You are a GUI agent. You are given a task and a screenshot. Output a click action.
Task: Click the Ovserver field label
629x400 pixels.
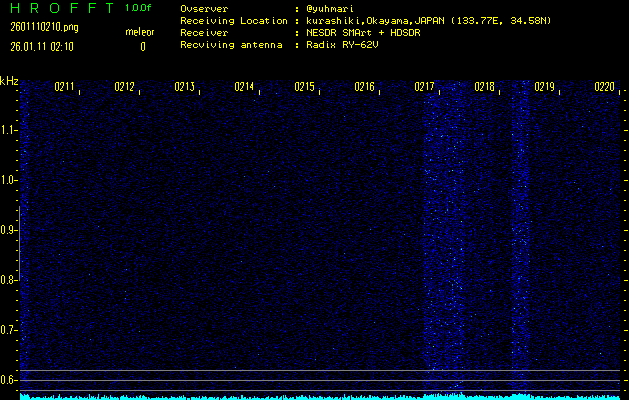[x=204, y=9]
